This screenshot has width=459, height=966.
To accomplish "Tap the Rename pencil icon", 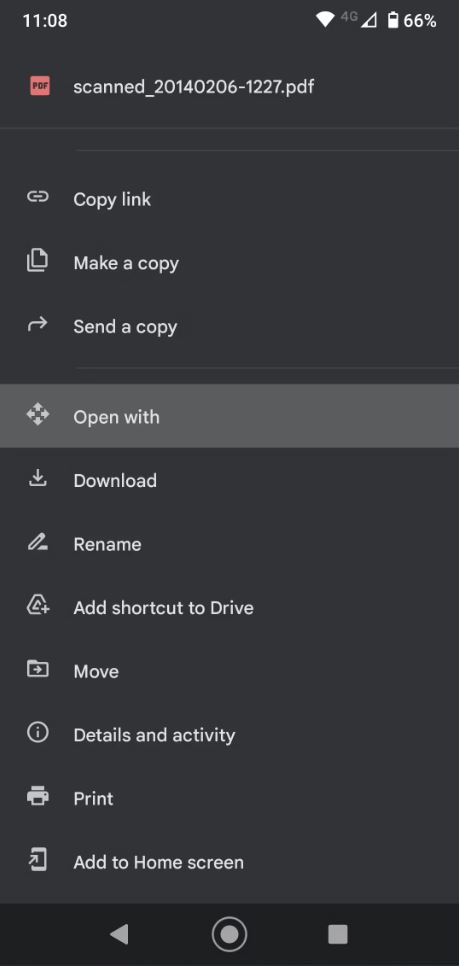I will pos(38,543).
